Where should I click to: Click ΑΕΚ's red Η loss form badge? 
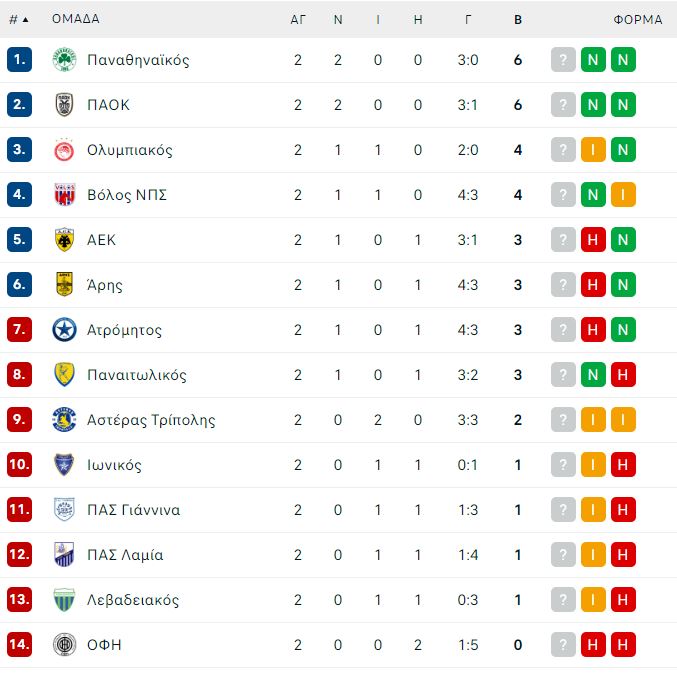(x=593, y=240)
